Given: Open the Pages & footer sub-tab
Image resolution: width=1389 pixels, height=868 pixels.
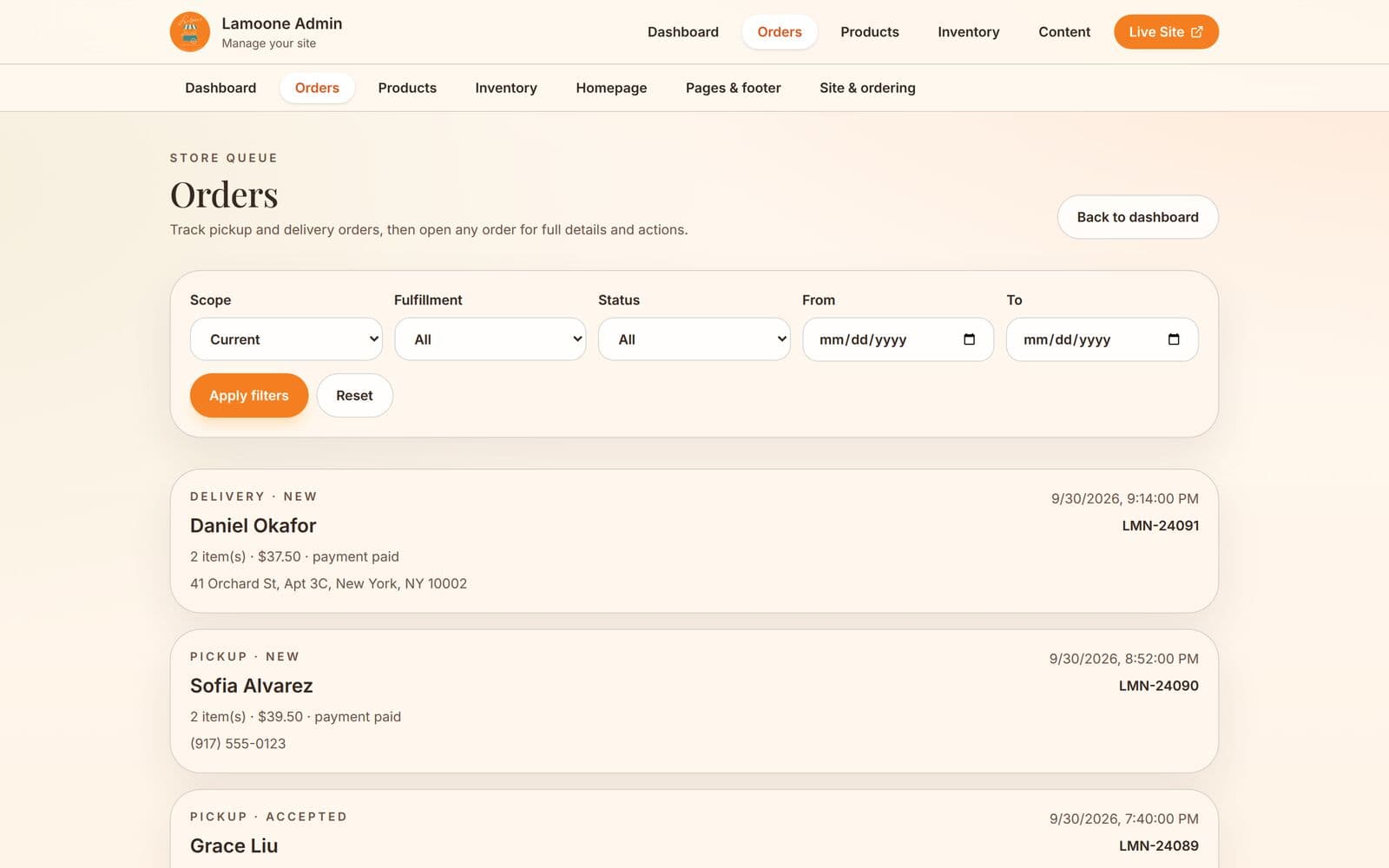Looking at the screenshot, I should [734, 88].
